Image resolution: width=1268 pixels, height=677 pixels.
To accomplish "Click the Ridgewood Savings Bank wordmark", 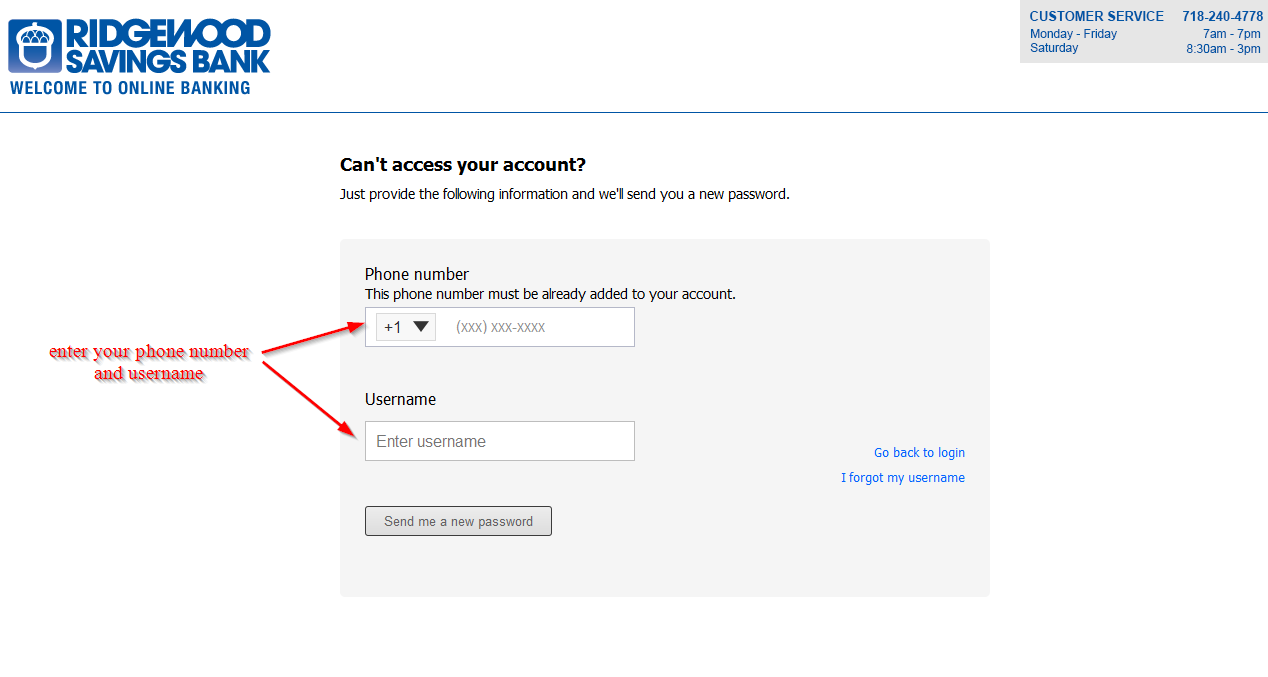I will [x=168, y=46].
